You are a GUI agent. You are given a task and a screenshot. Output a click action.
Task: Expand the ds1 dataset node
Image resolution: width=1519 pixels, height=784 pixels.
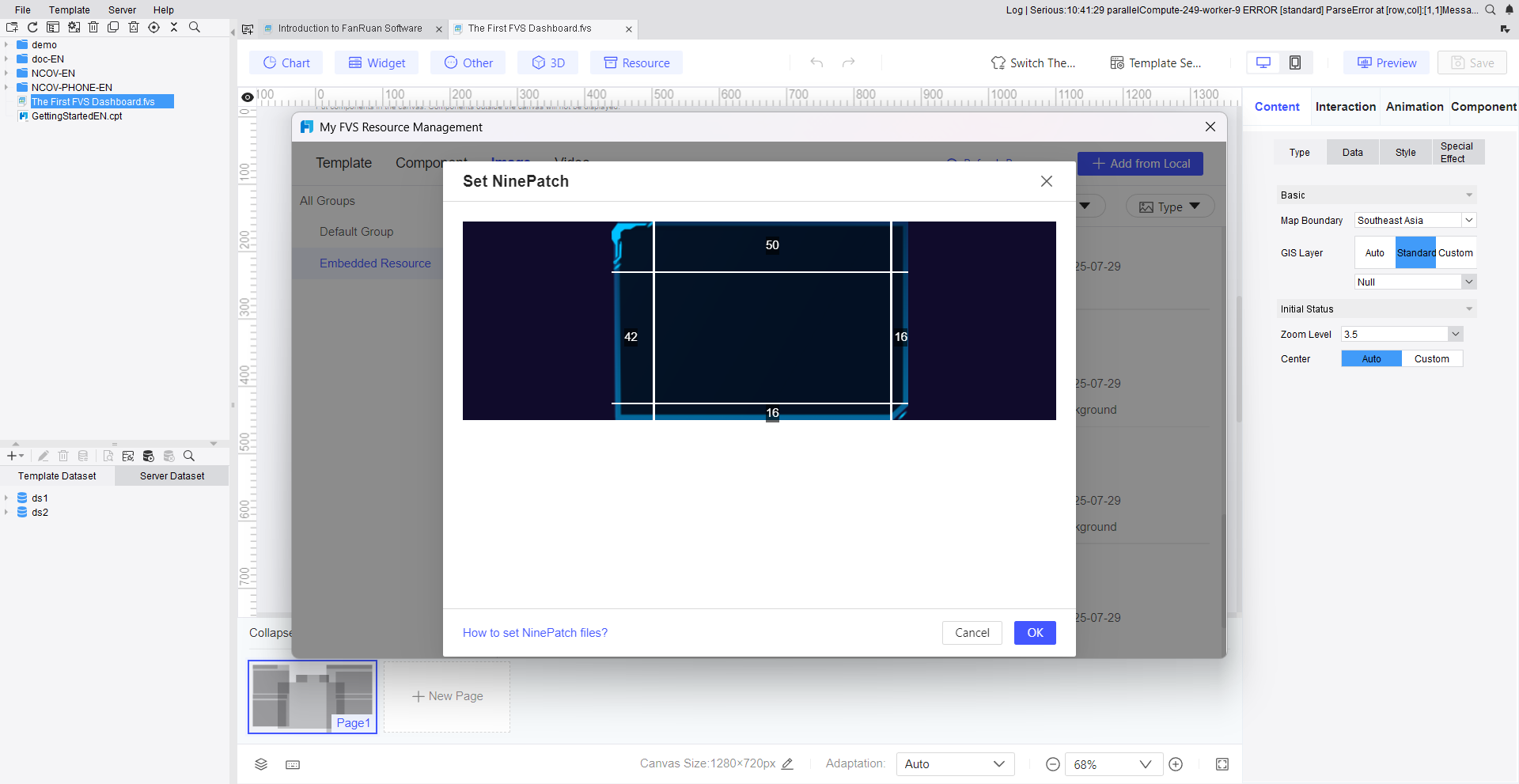6,498
